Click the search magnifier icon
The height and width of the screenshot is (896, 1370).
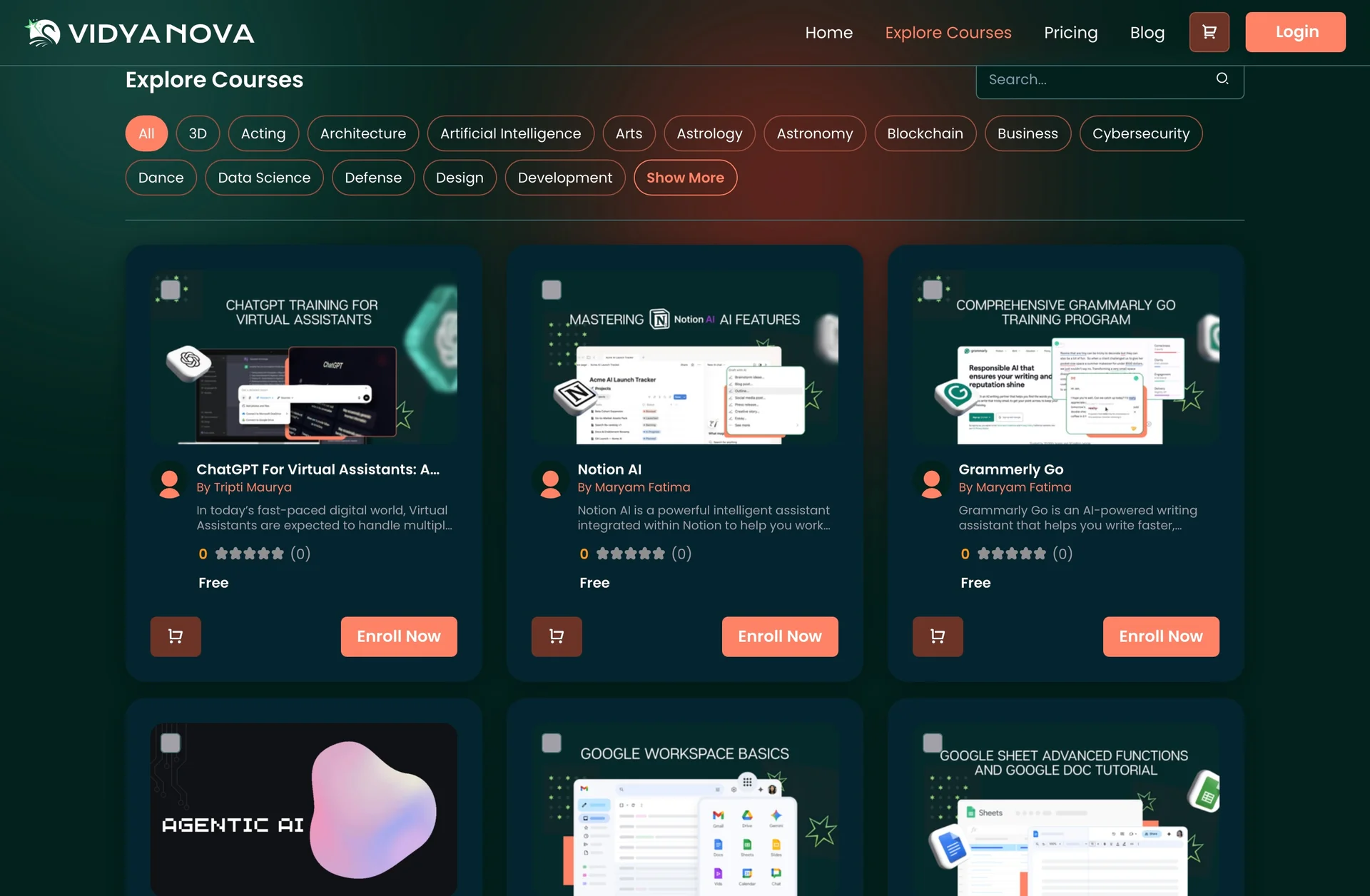pyautogui.click(x=1222, y=78)
